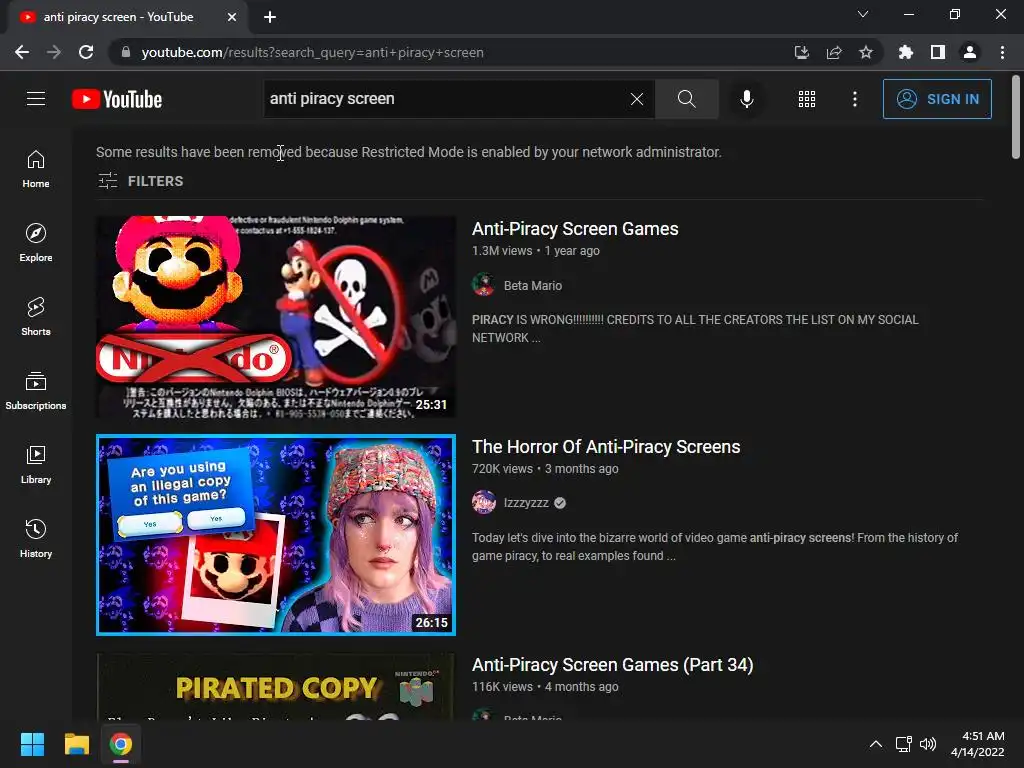Open YouTube settings three-dot menu
Image resolution: width=1024 pixels, height=768 pixels.
pos(855,99)
